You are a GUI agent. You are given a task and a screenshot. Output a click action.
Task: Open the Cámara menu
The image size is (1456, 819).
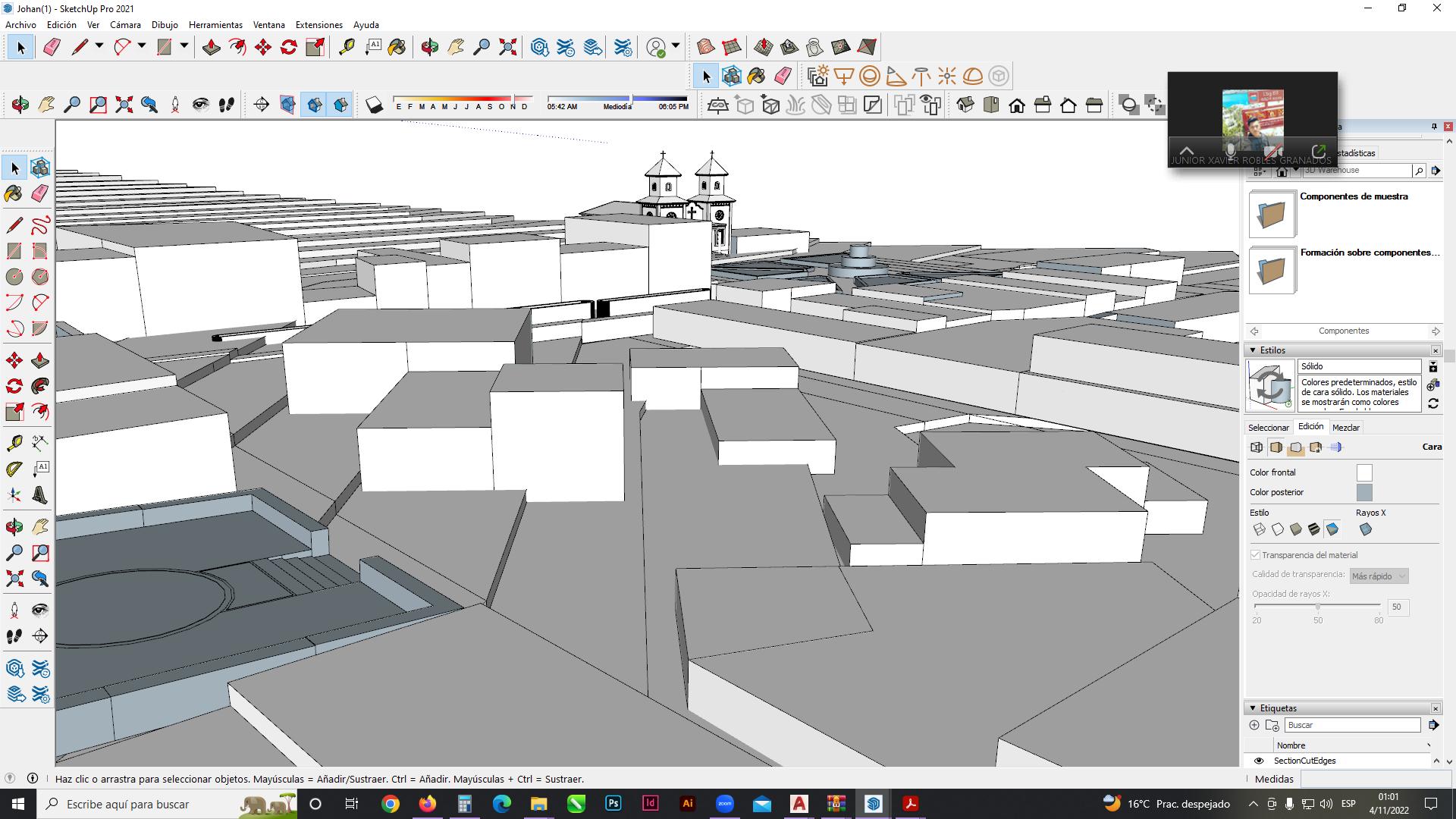[x=125, y=25]
